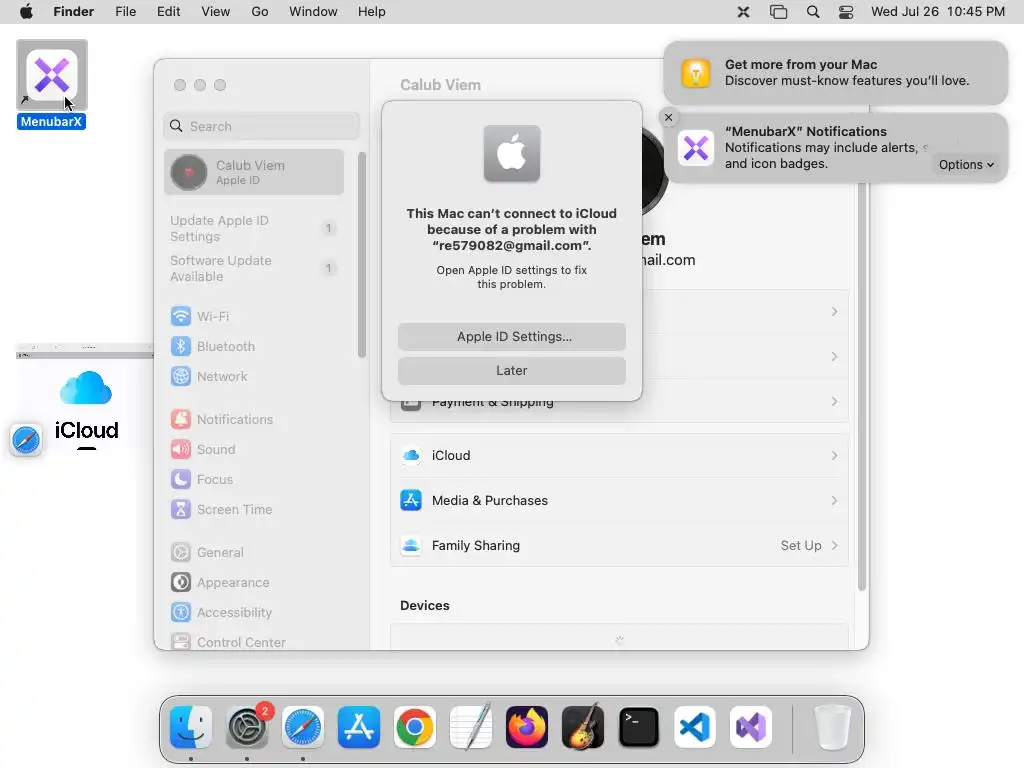Select the iCloud Safari window thumbnail
Screen dimensions: 1024x768
click(85, 398)
